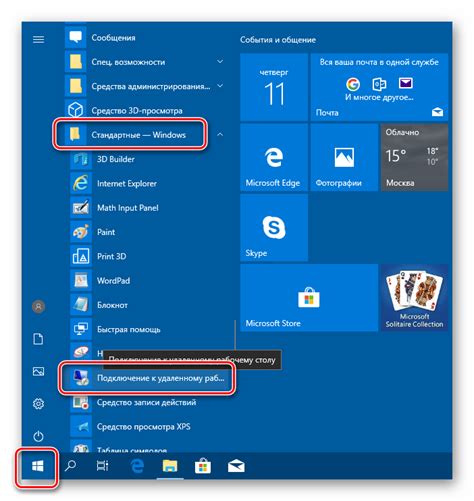This screenshot has width=474, height=501.
Task: Open File Explorer on the taskbar
Action: click(x=170, y=466)
